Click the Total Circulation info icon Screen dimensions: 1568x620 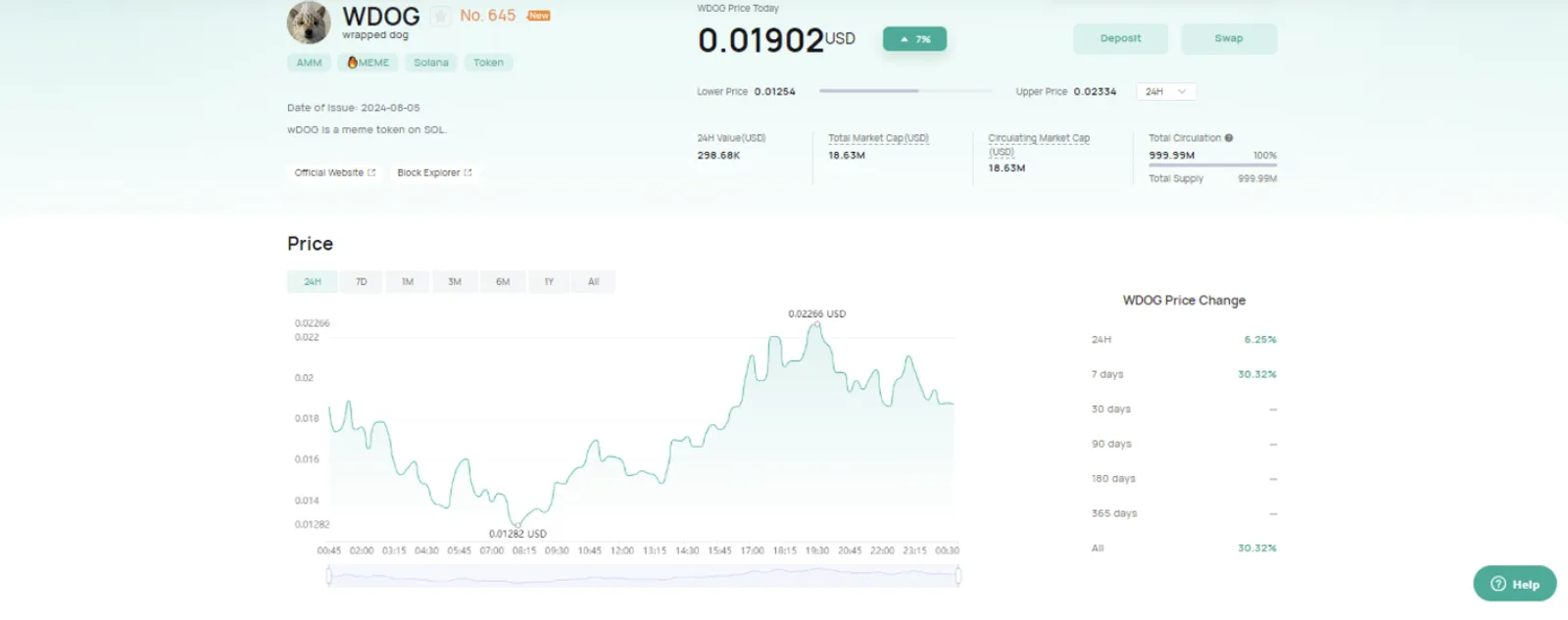tap(1229, 138)
